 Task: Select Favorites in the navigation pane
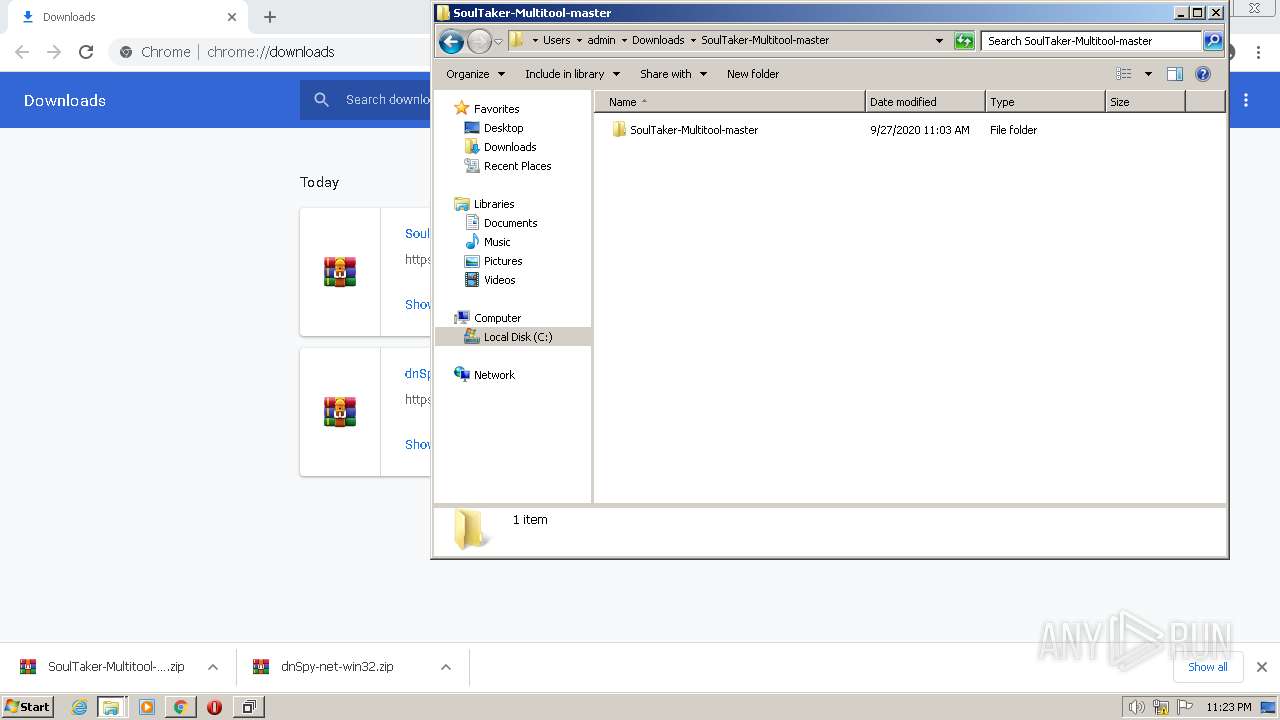[x=487, y=108]
